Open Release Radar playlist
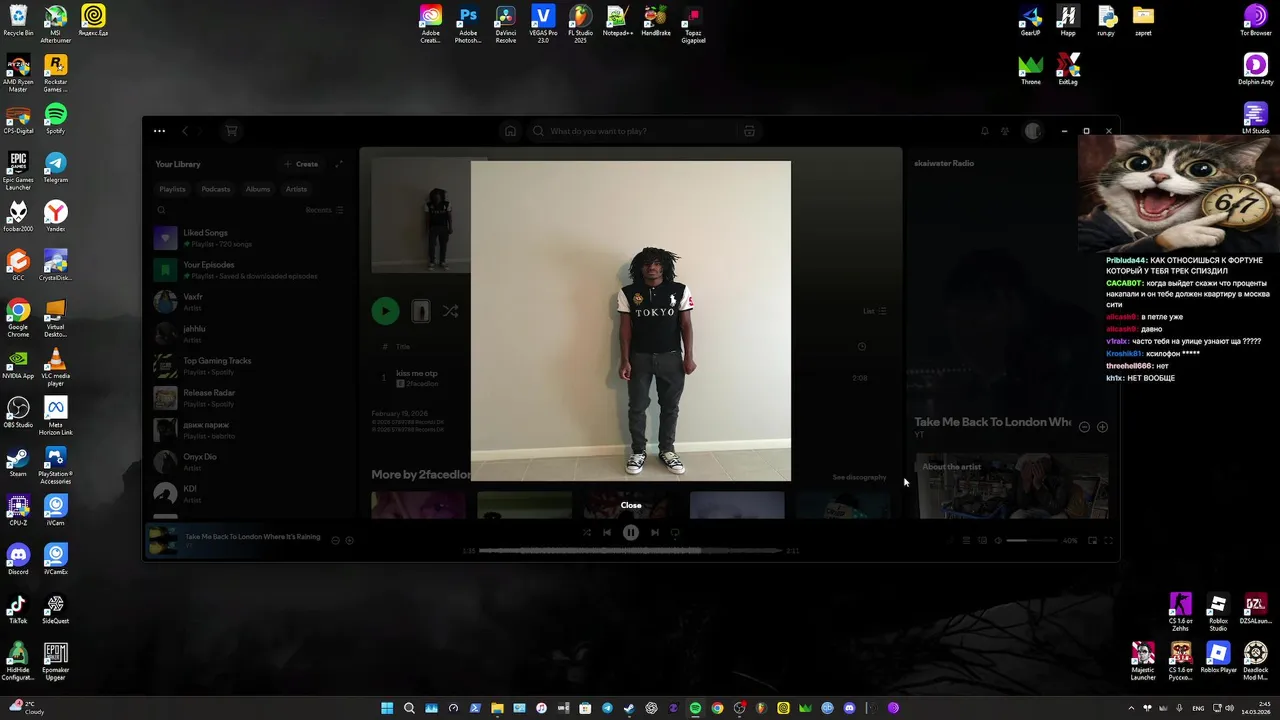This screenshot has width=1280, height=720. pos(249,398)
